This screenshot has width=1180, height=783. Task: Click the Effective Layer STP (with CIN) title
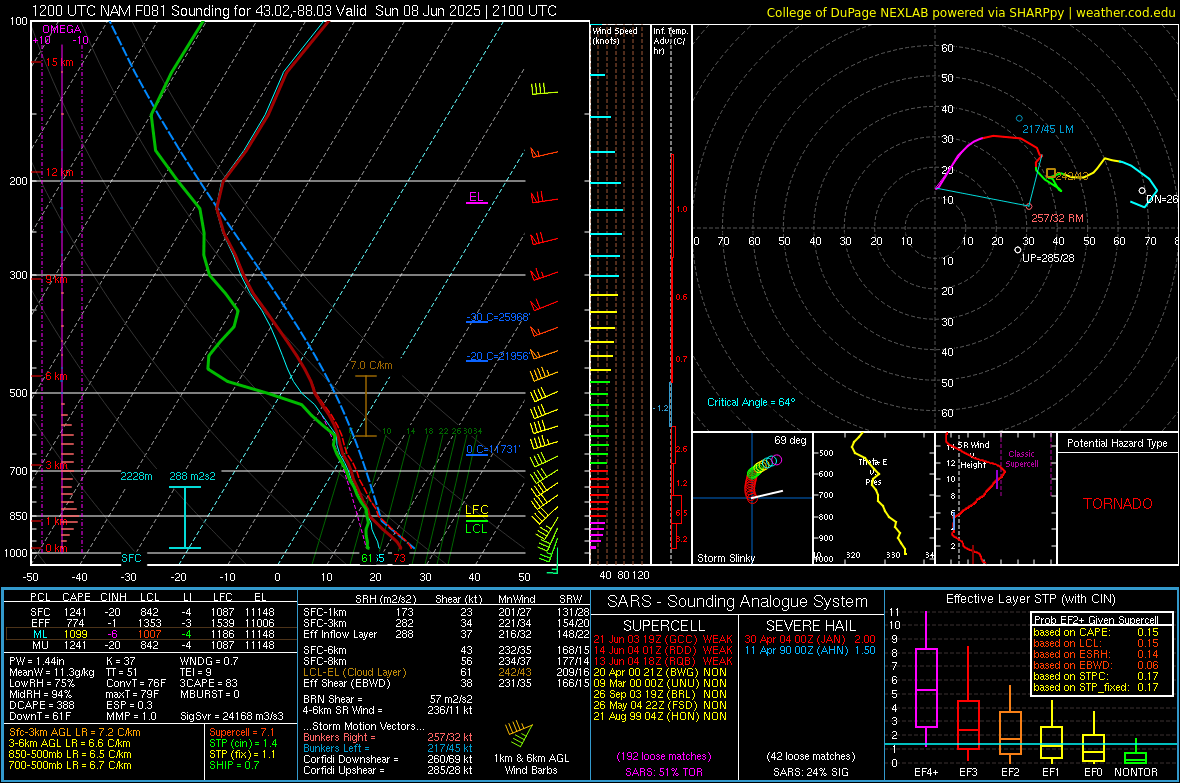(x=1030, y=599)
